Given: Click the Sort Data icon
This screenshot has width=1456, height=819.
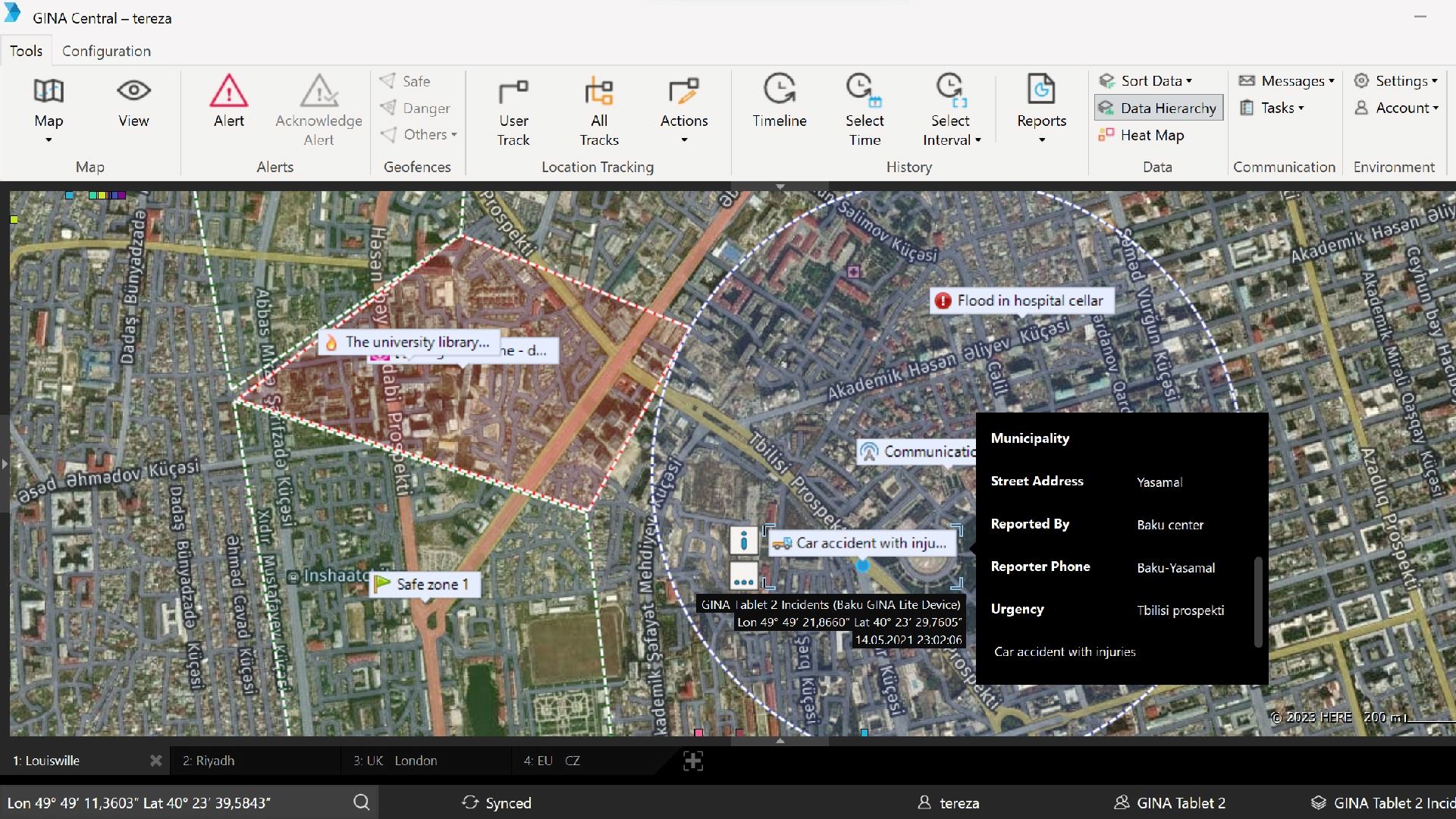Looking at the screenshot, I should click(1107, 80).
